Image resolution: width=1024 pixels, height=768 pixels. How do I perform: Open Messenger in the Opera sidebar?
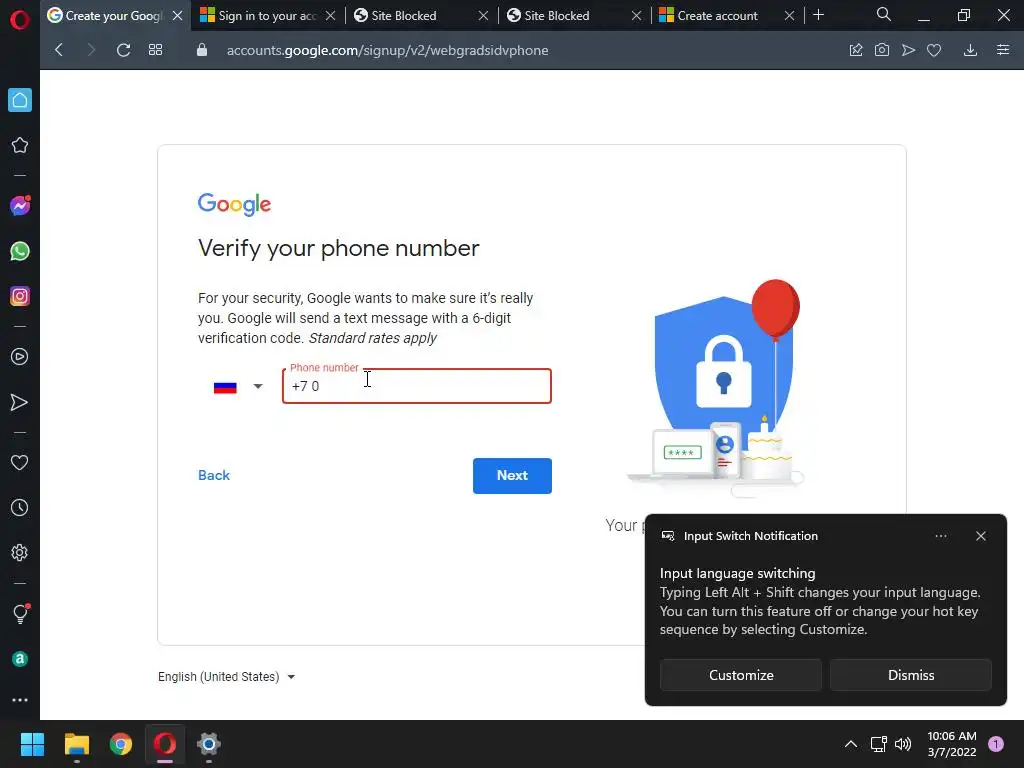[x=20, y=206]
